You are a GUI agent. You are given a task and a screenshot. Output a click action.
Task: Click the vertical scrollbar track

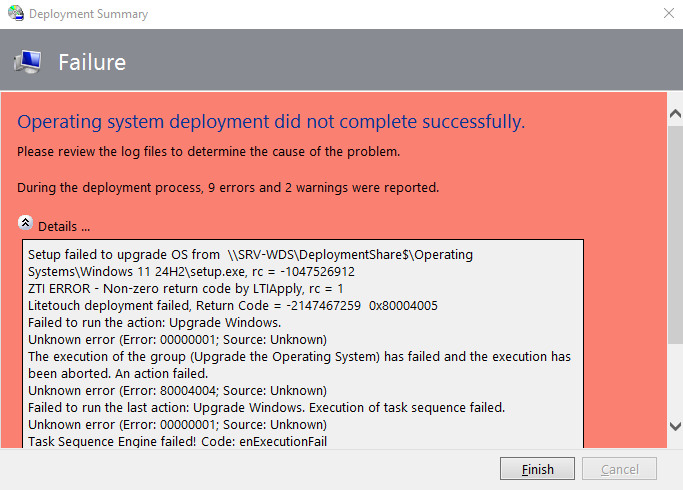[673, 270]
